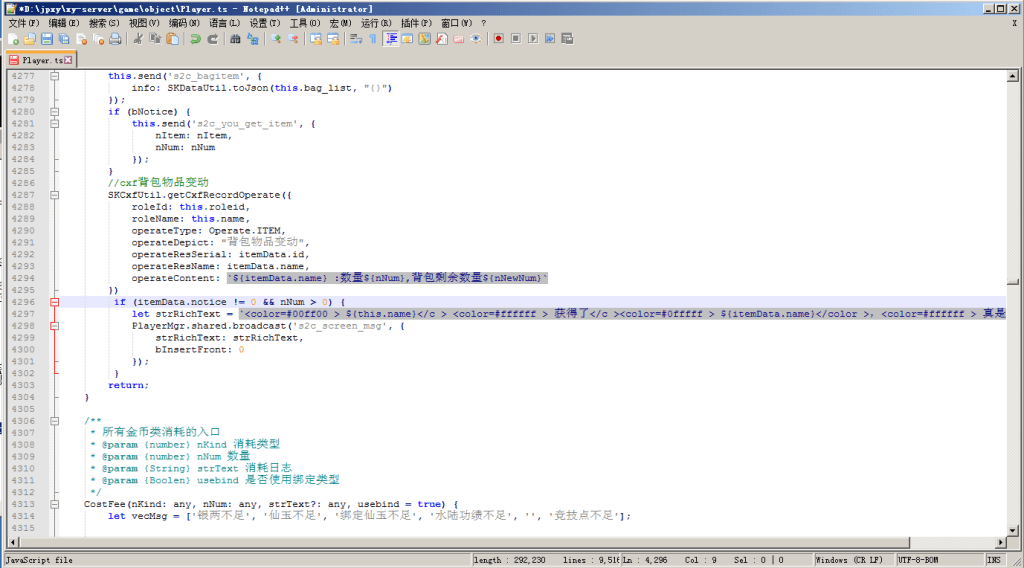
Task: Open the 编辑(E) menu
Action: [x=63, y=23]
